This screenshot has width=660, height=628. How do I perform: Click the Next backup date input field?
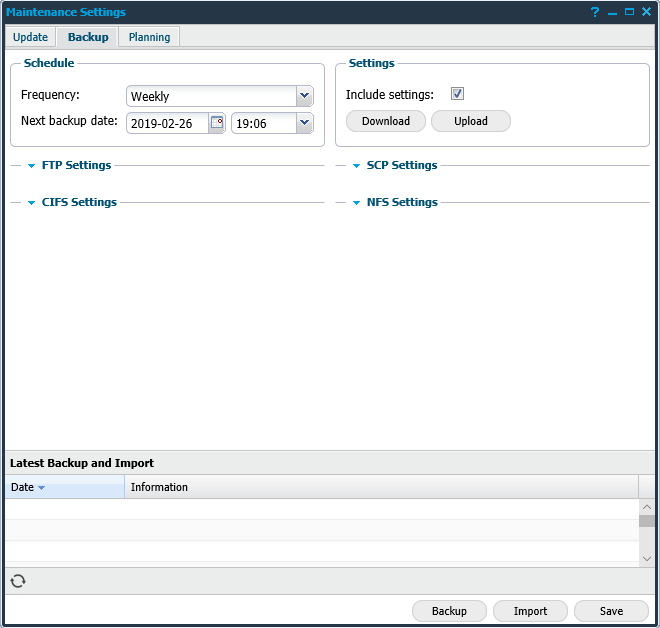point(166,123)
